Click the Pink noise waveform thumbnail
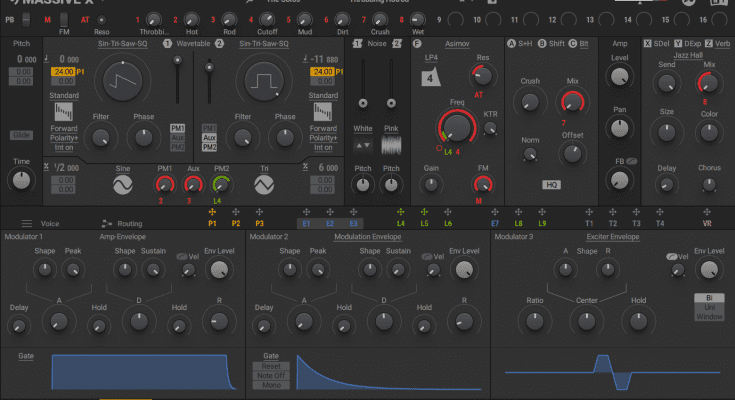735x400 pixels. [x=391, y=144]
